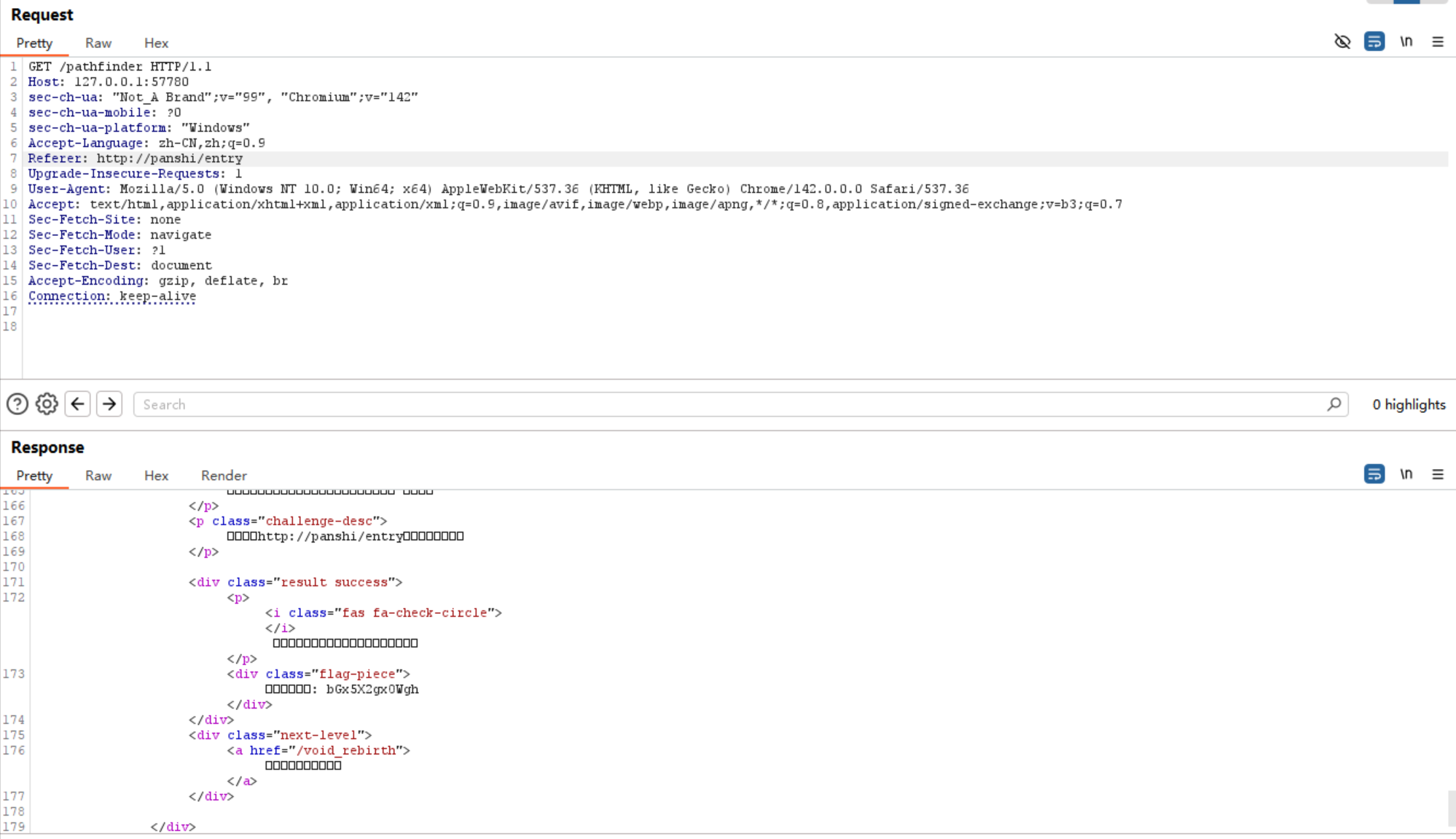Image resolution: width=1456 pixels, height=839 pixels.
Task: Open the Response Render tab
Action: point(224,476)
